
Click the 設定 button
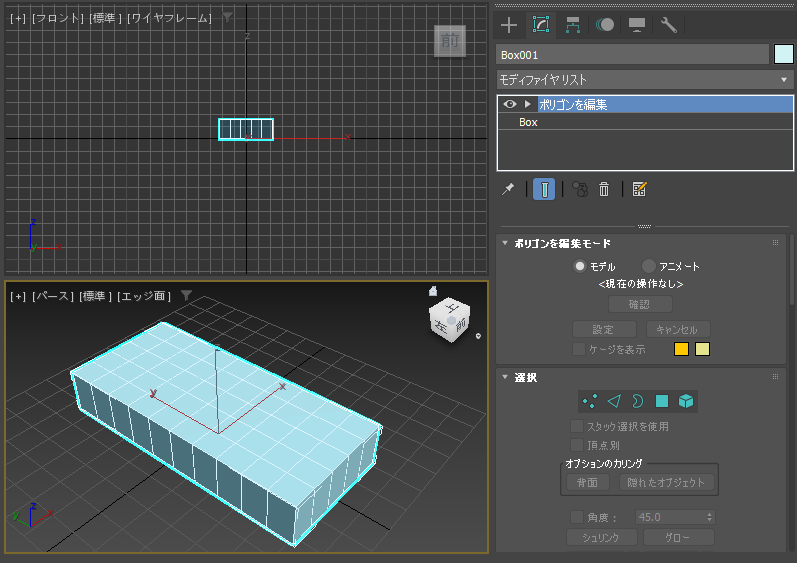tap(604, 329)
